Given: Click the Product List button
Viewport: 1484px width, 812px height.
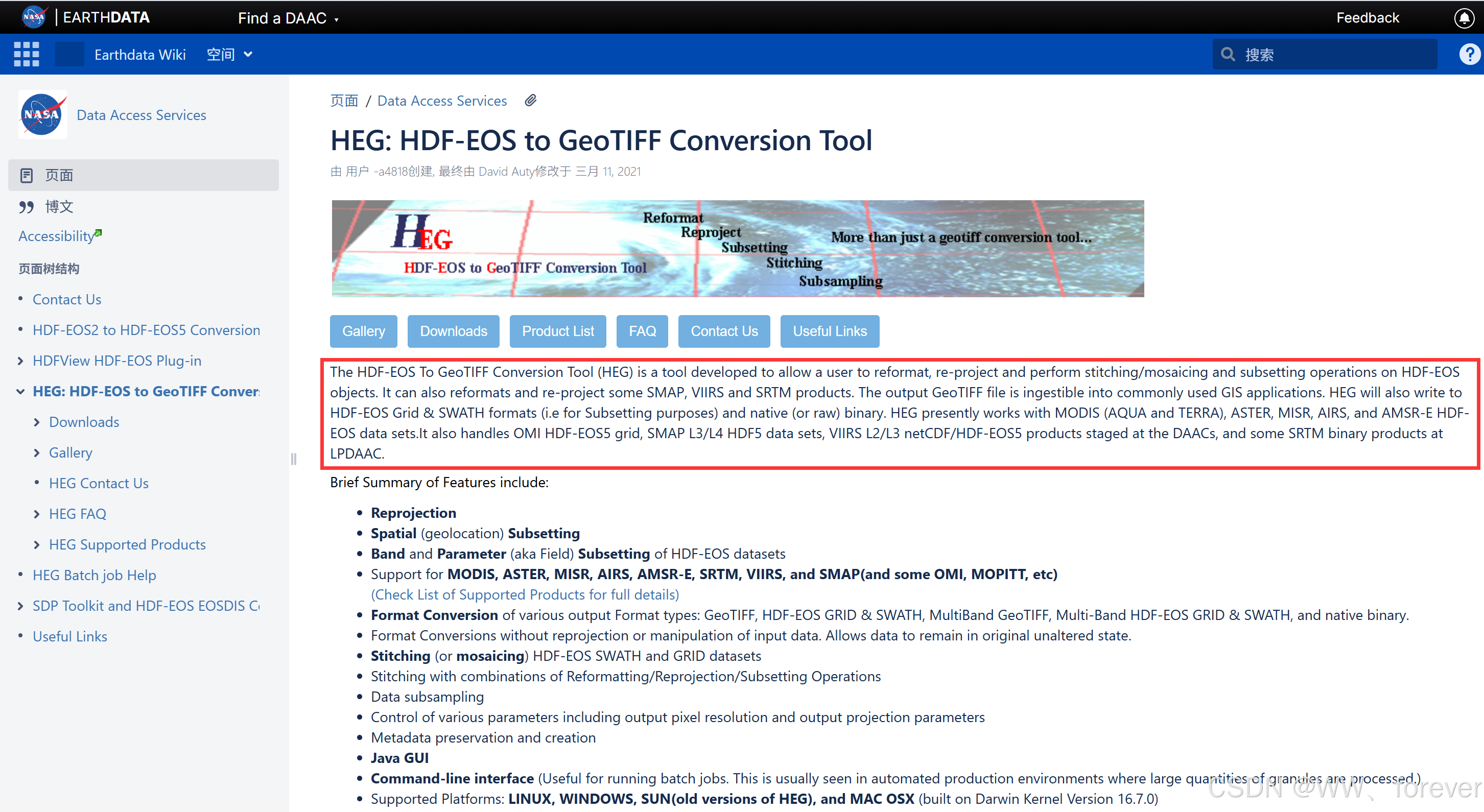Looking at the screenshot, I should click(x=557, y=331).
